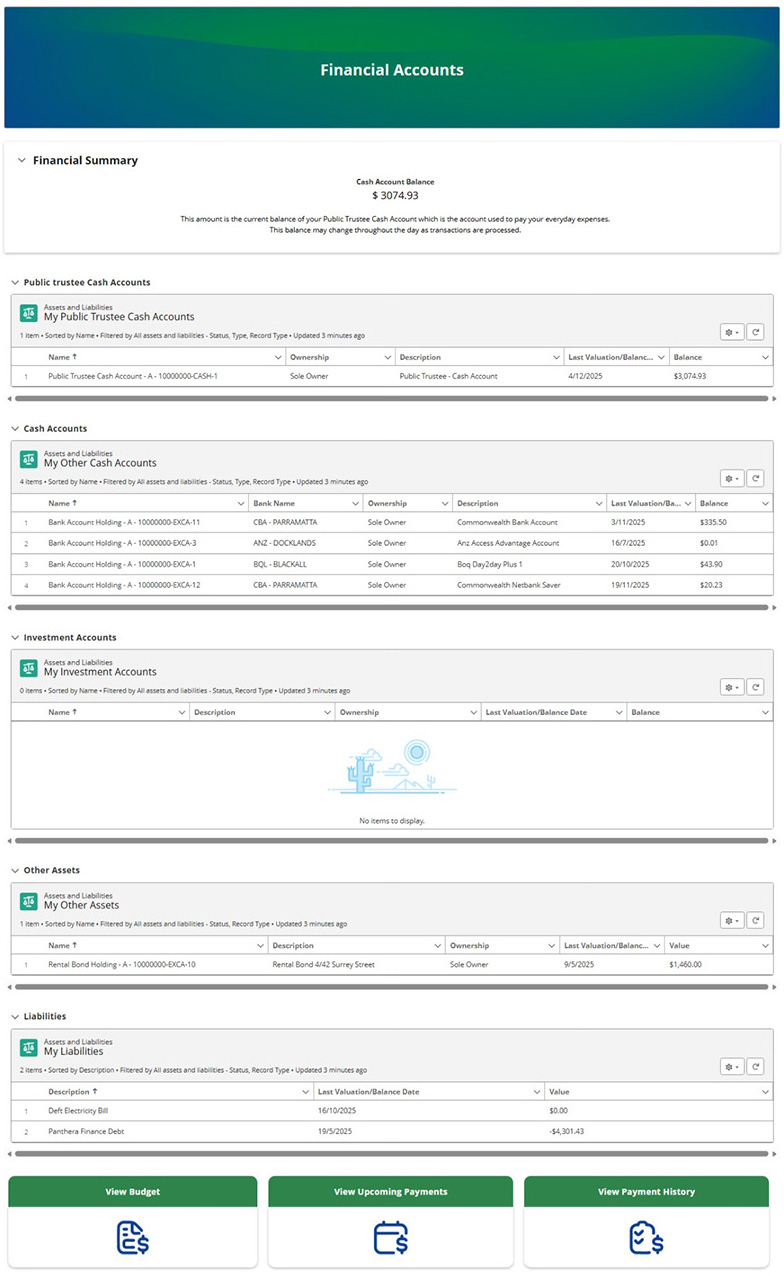This screenshot has height=1276, width=784.
Task: Open Bank Account Holding 10000000-EXCA-12 record
Action: (124, 585)
